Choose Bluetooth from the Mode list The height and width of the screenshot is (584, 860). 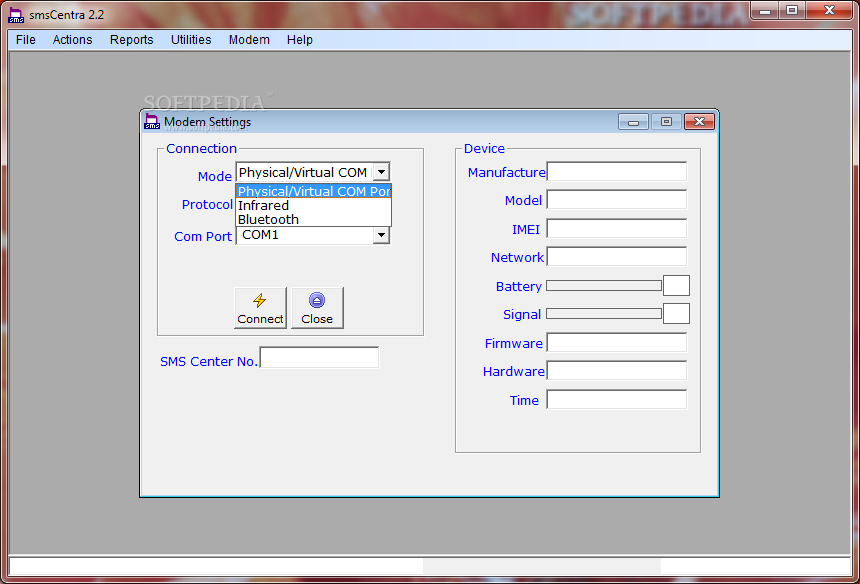click(314, 219)
